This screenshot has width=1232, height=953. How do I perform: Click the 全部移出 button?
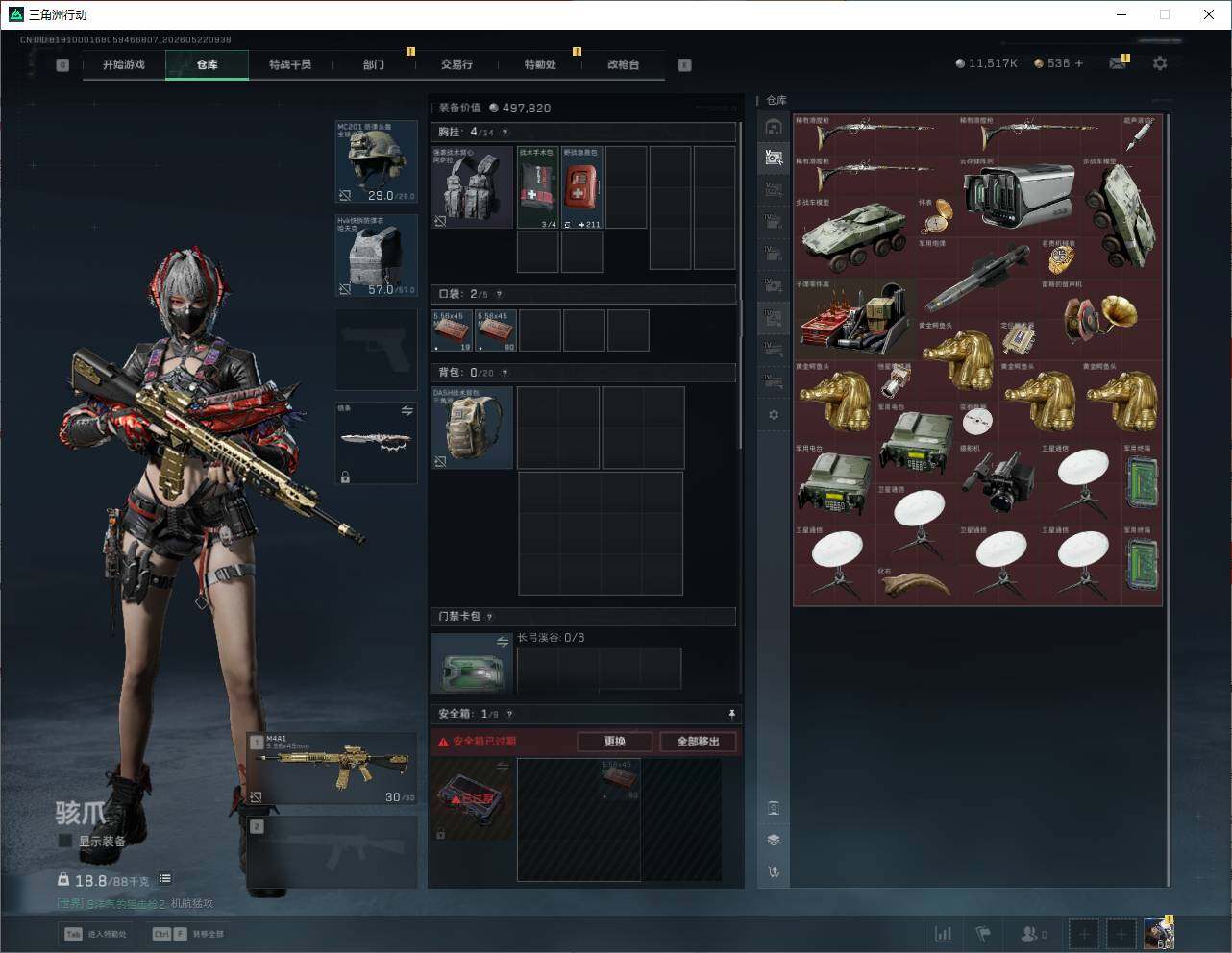tap(698, 742)
